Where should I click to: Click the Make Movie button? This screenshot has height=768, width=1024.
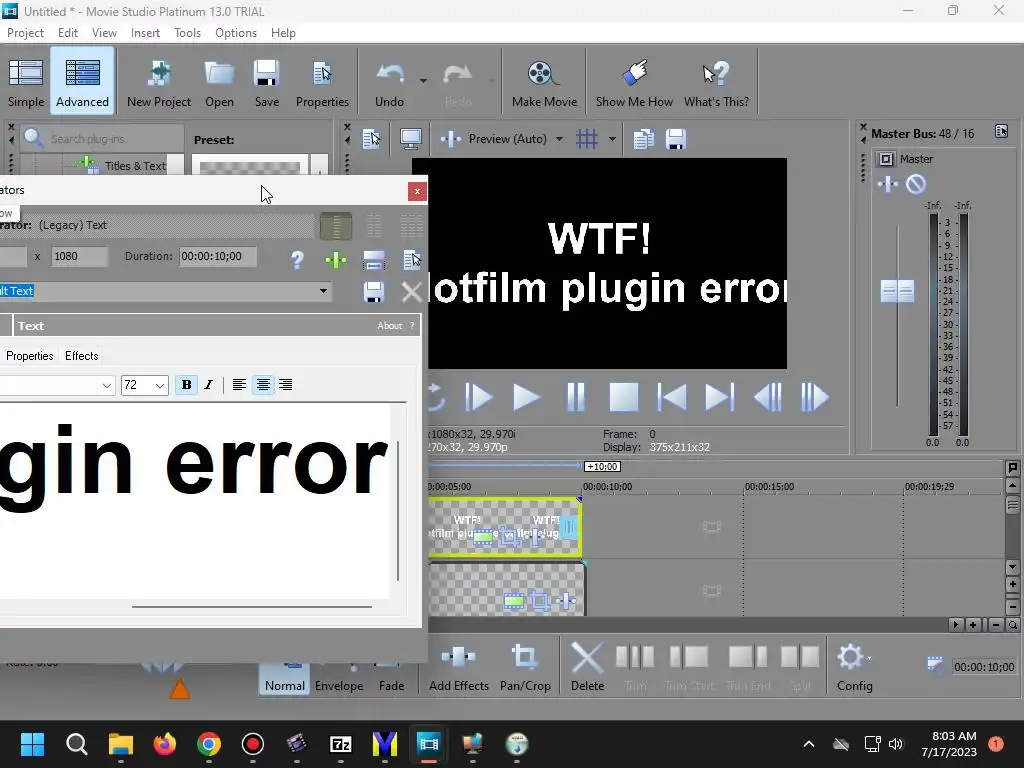pyautogui.click(x=544, y=82)
